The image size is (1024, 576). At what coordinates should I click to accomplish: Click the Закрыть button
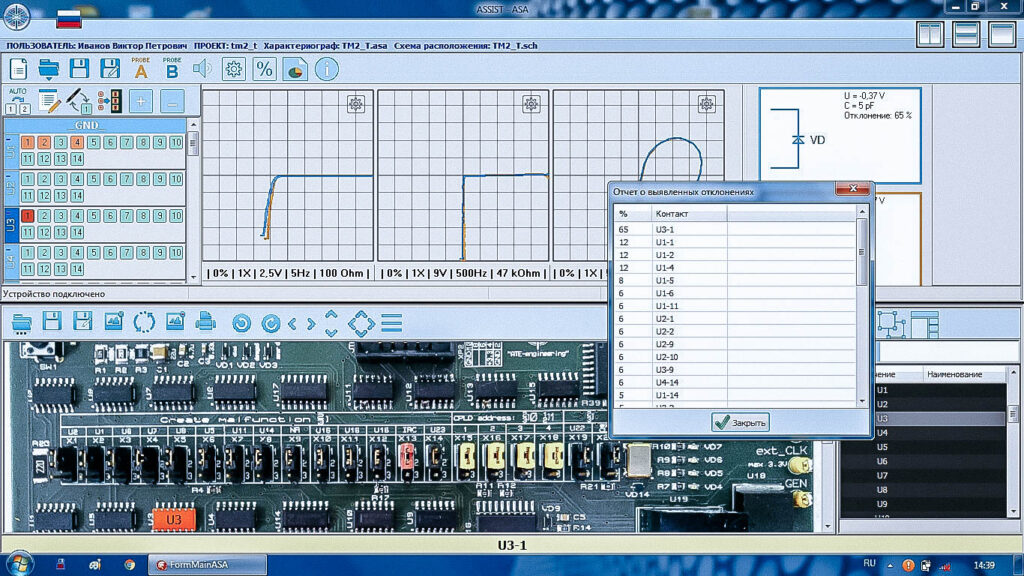(740, 422)
